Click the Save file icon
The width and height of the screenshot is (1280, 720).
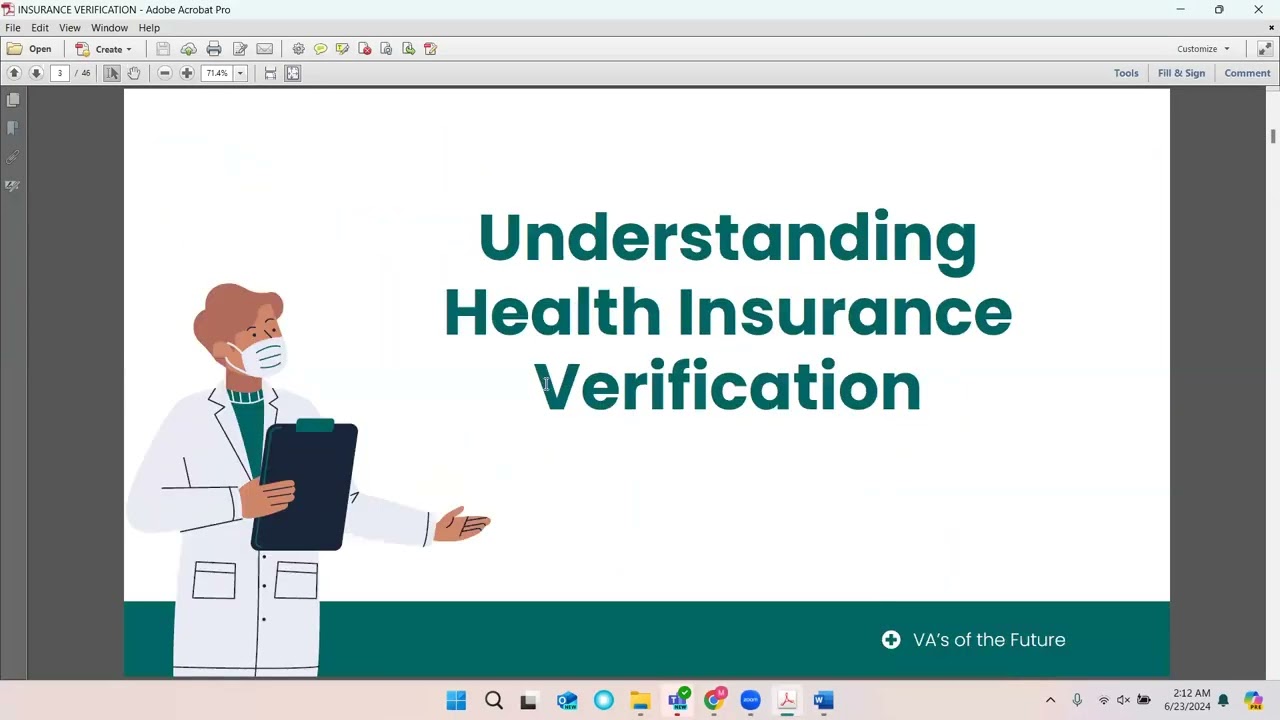163,49
